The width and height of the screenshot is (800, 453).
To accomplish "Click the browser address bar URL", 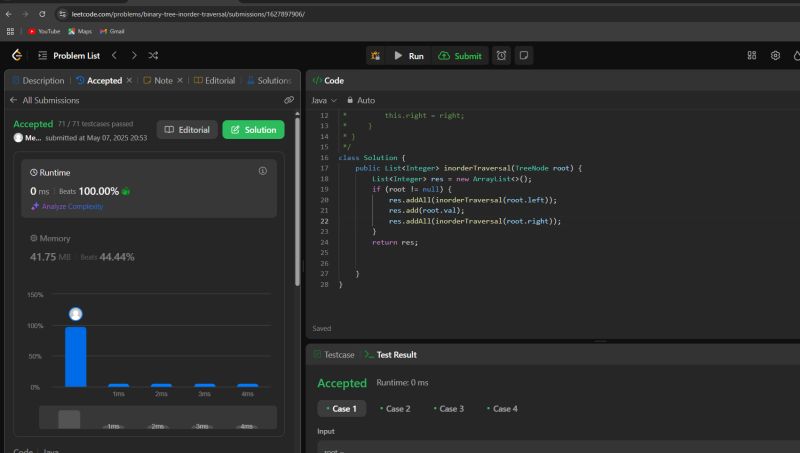I will point(188,14).
